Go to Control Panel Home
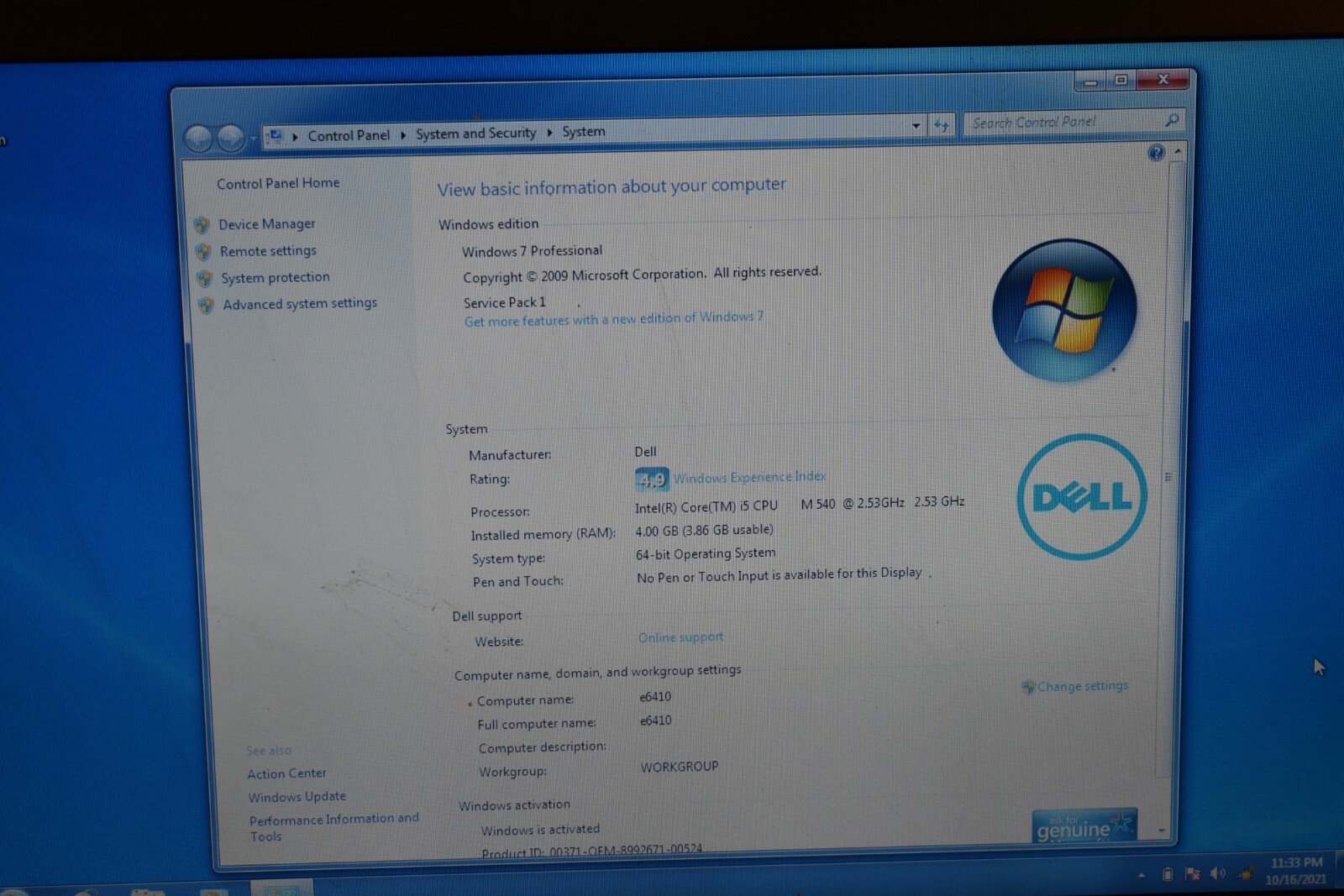 pyautogui.click(x=278, y=183)
